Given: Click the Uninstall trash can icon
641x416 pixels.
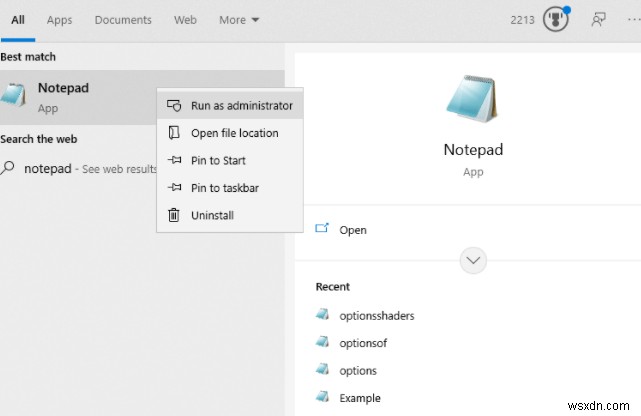Looking at the screenshot, I should 174,215.
